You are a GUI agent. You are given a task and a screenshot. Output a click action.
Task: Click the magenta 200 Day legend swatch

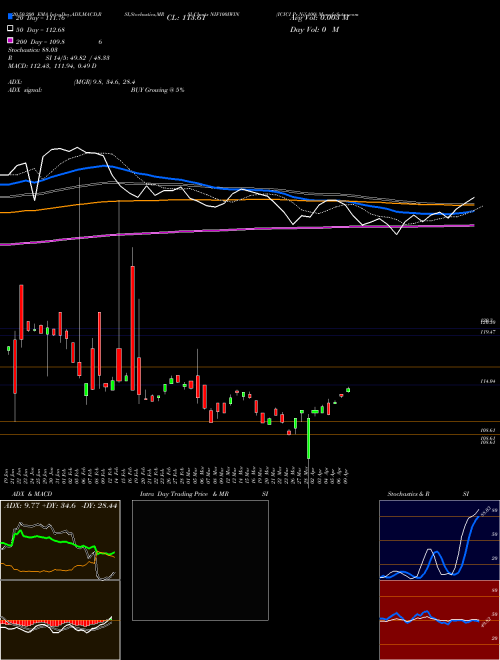point(10,41)
